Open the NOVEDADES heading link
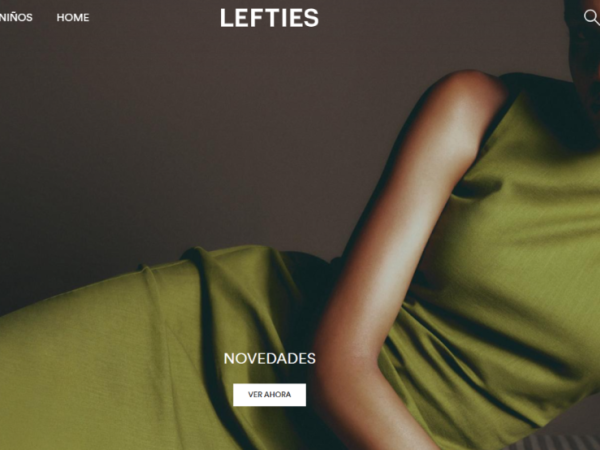 pyautogui.click(x=269, y=359)
